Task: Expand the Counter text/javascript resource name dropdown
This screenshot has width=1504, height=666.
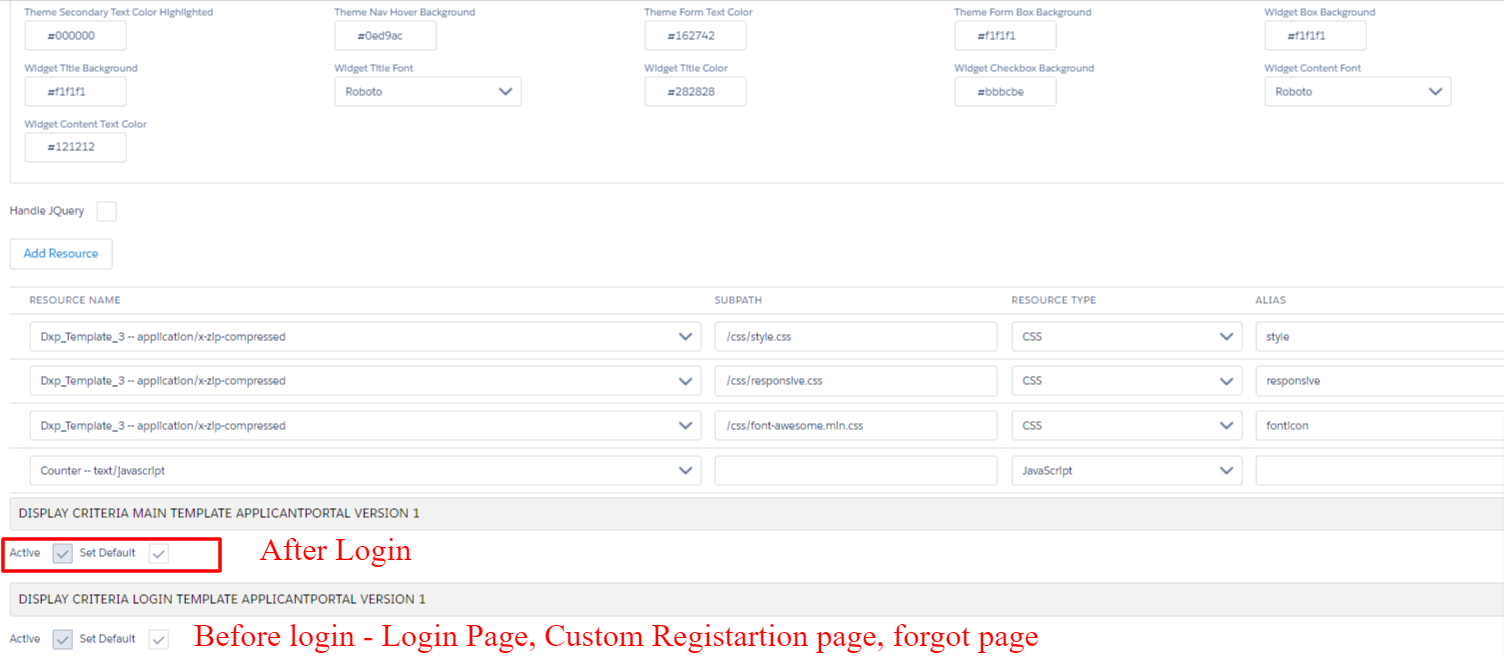Action: (365, 471)
